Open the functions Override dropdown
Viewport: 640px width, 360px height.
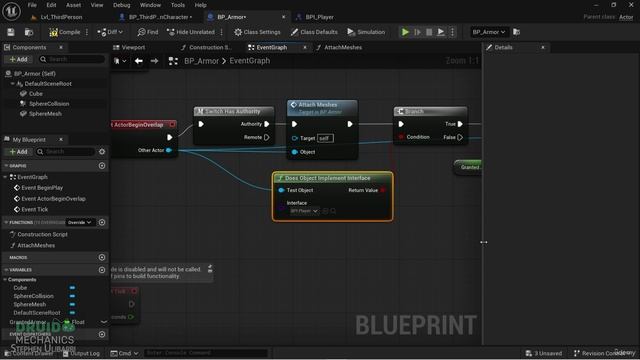[80, 222]
